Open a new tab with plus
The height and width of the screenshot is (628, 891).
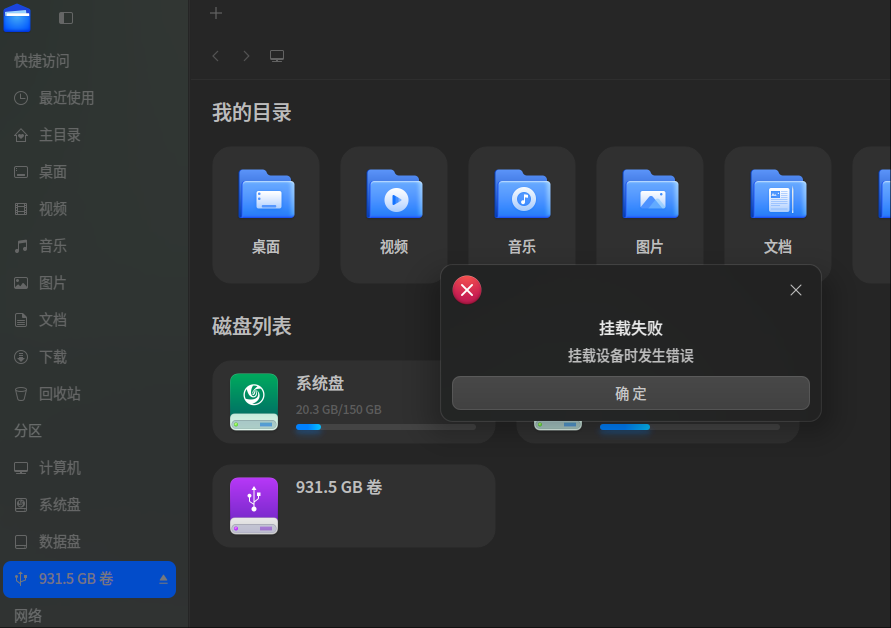coord(216,13)
